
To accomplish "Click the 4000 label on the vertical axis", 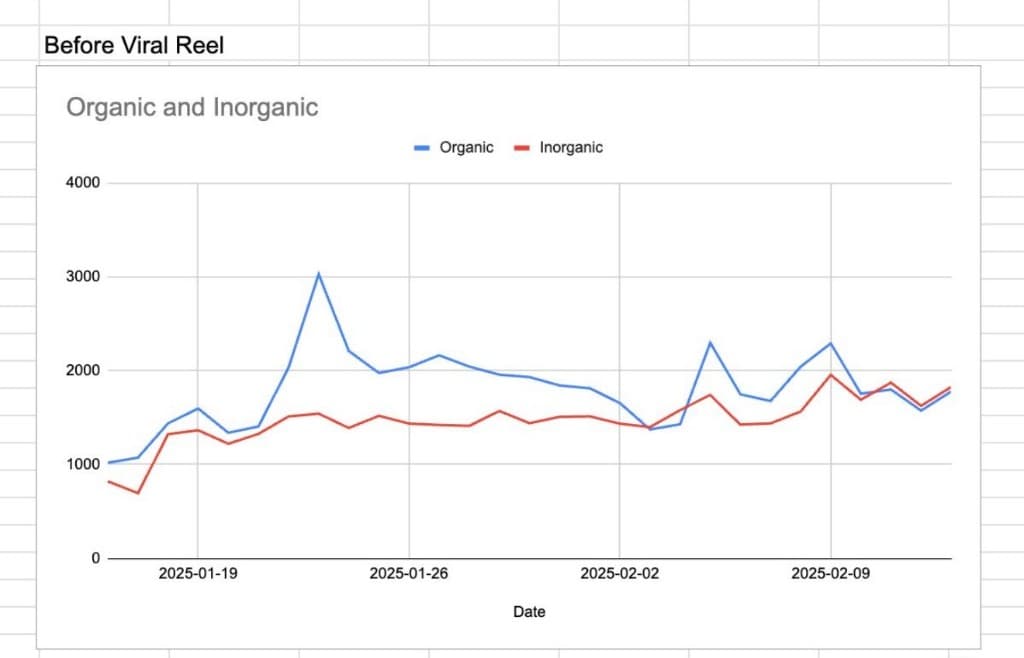I will coord(82,183).
